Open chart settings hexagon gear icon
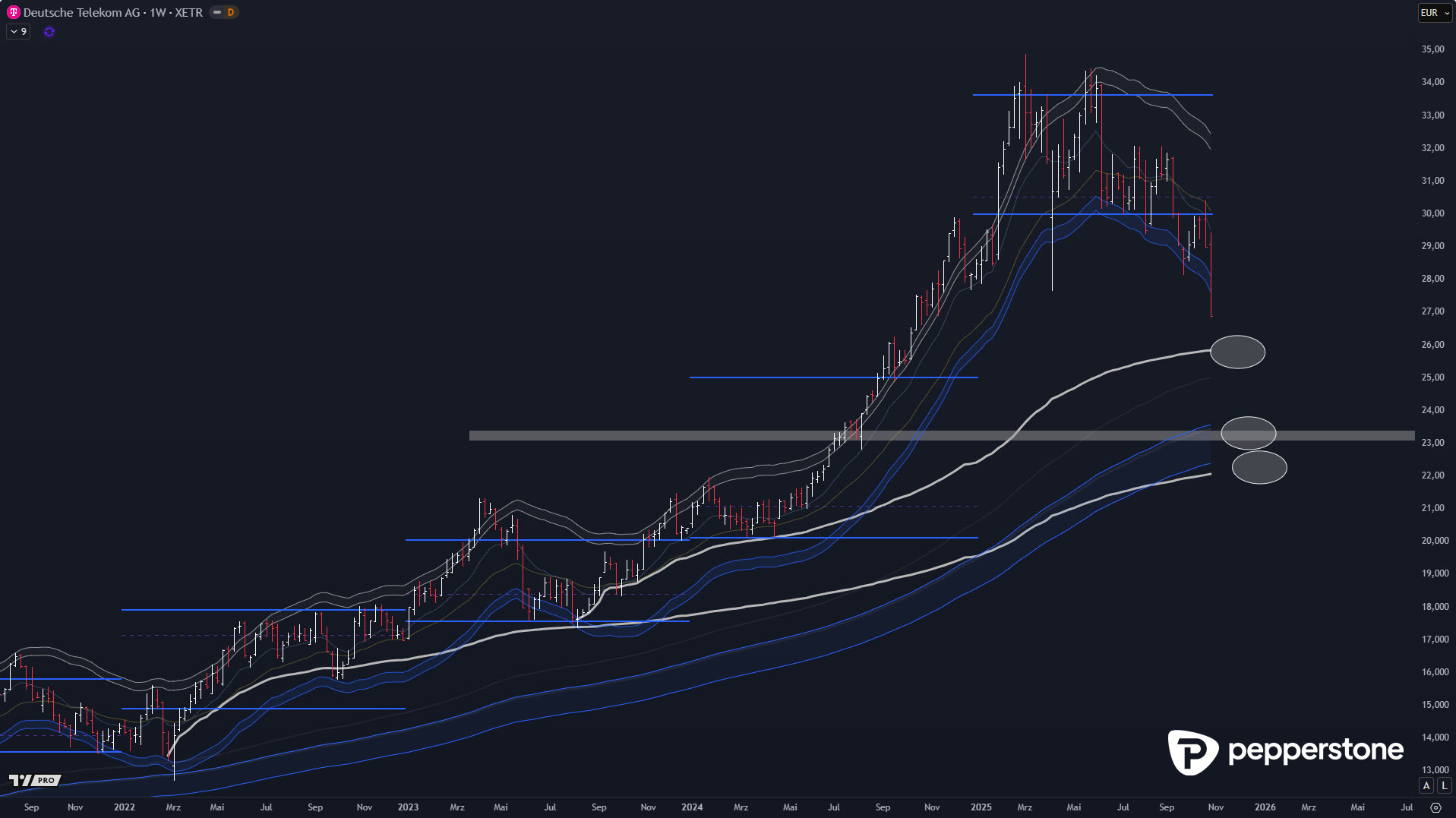This screenshot has height=818, width=1456. pos(1435,807)
